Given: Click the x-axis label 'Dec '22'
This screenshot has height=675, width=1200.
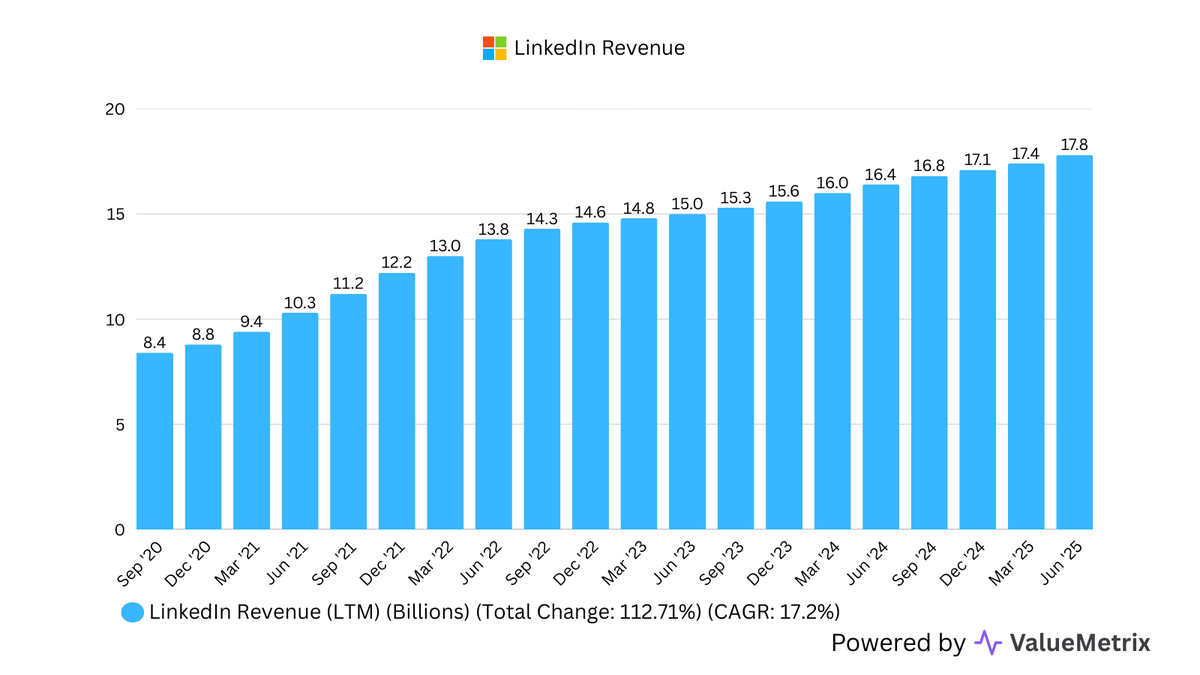Looking at the screenshot, I should (578, 563).
